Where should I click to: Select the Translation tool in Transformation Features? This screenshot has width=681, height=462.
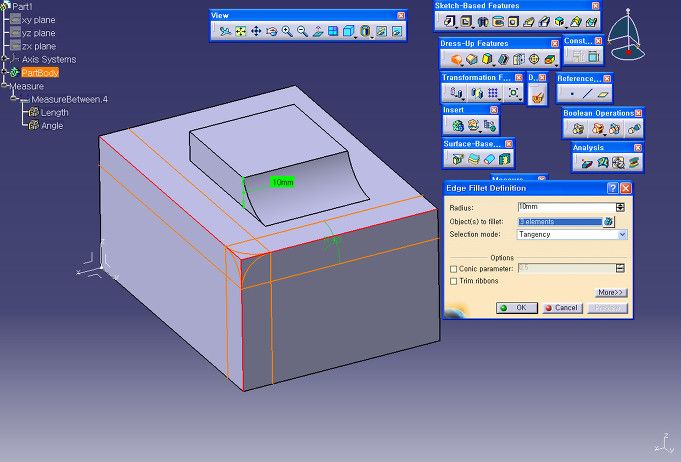[455, 93]
